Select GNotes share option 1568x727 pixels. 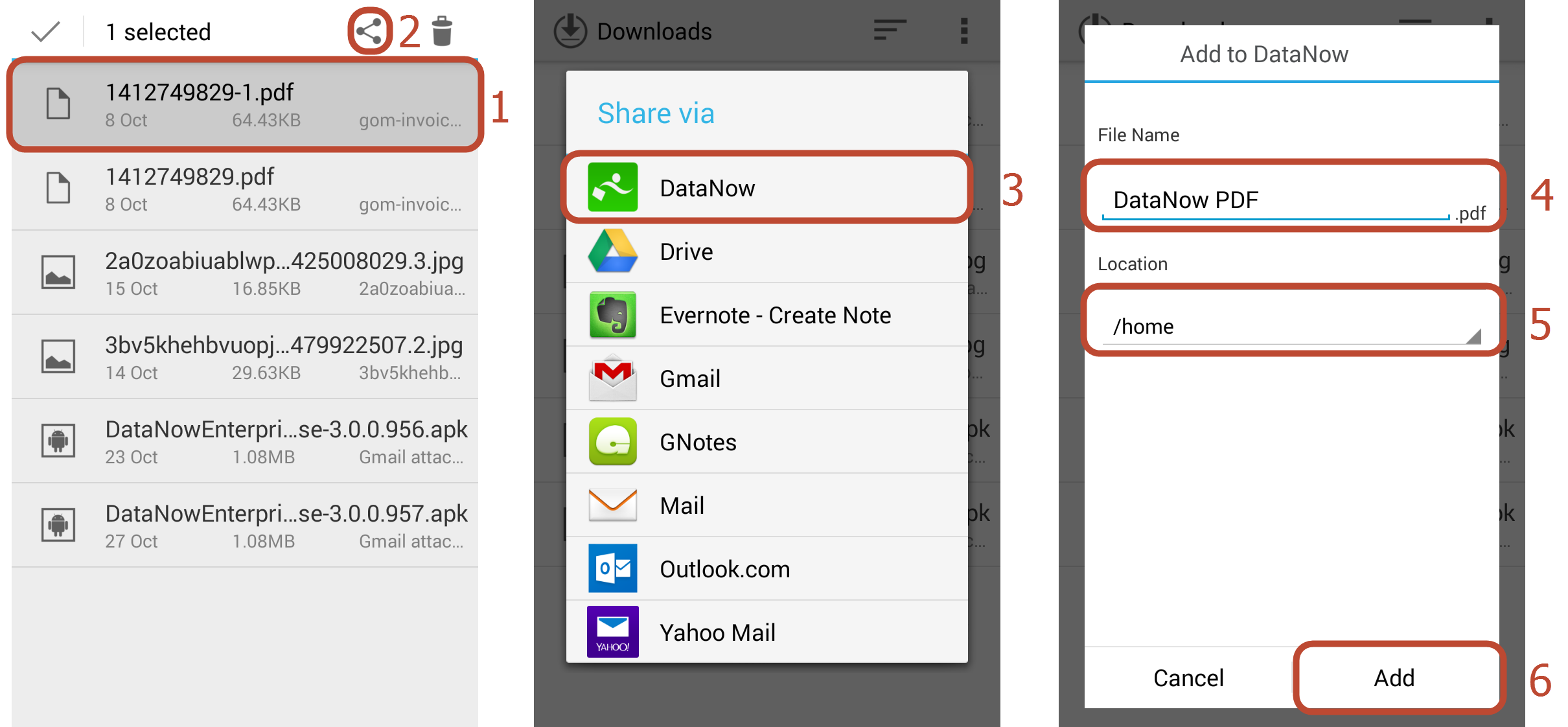click(767, 442)
